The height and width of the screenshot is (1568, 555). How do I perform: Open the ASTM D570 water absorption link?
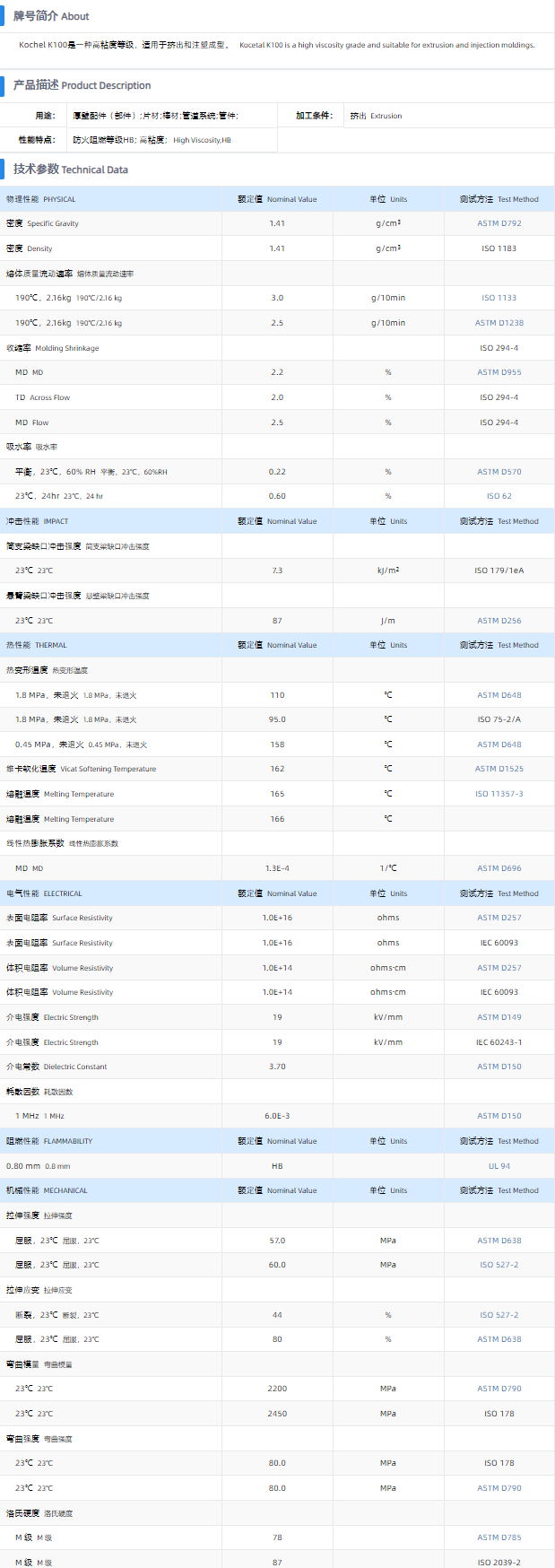[x=499, y=472]
